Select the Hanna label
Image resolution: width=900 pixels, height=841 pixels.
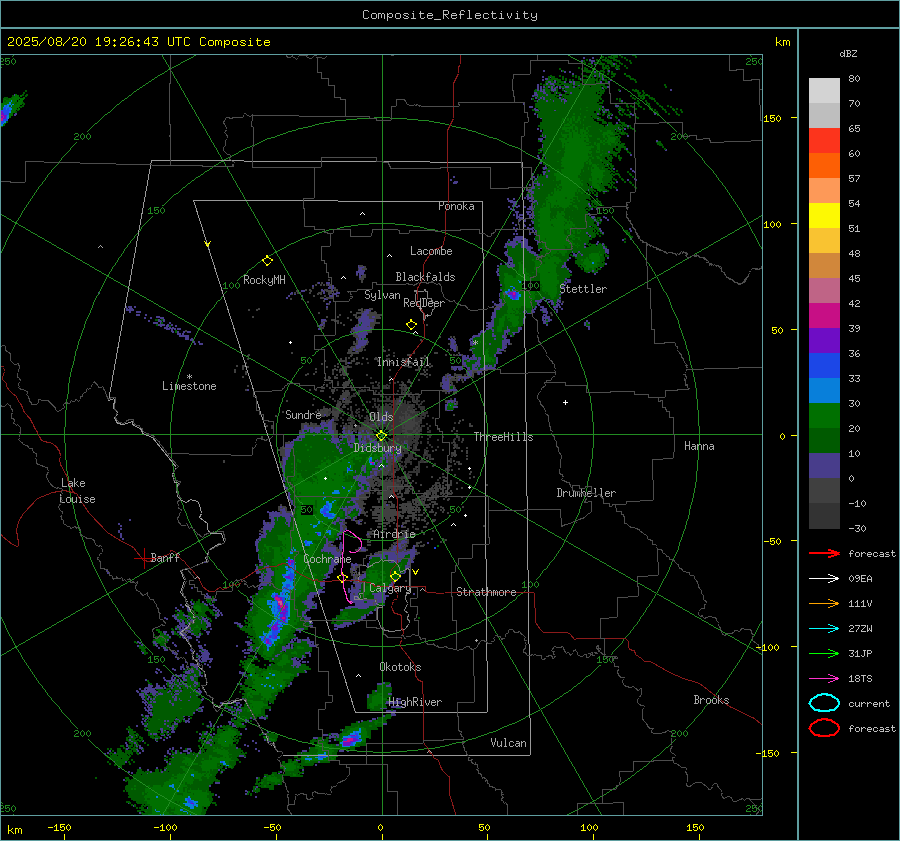tap(699, 446)
